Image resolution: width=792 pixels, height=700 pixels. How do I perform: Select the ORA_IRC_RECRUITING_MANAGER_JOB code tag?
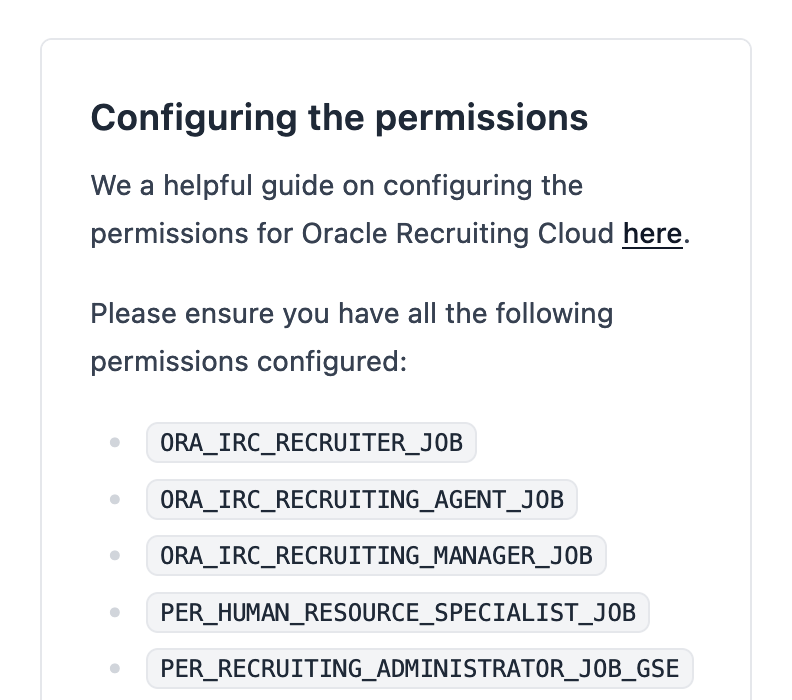376,556
